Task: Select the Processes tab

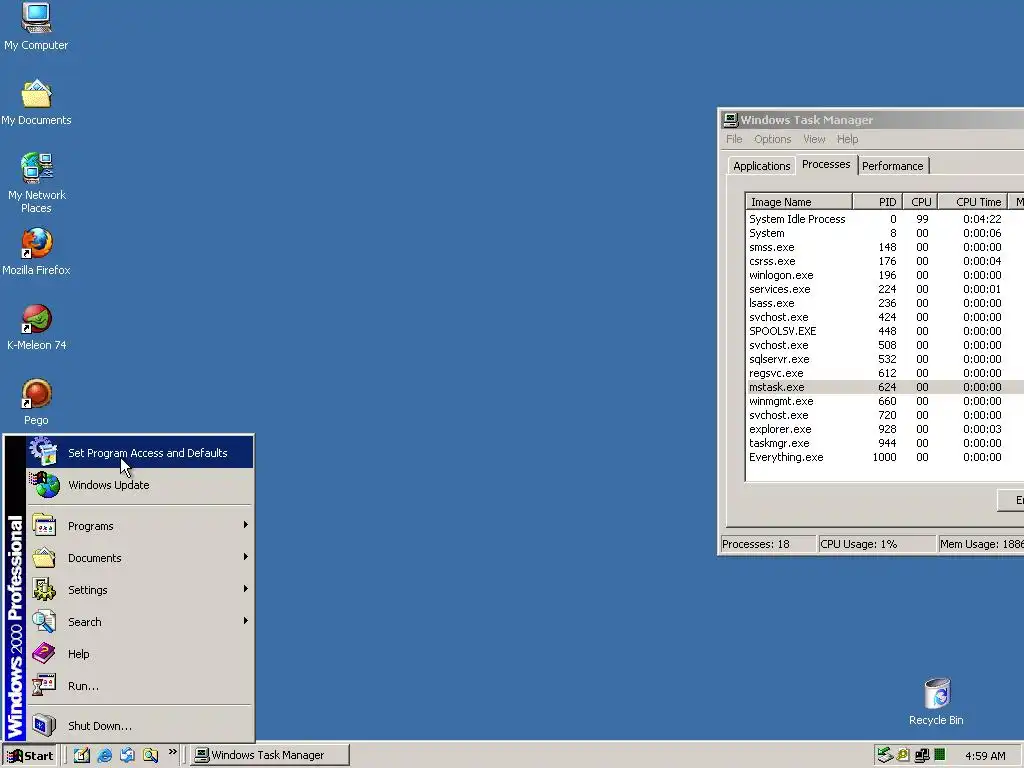Action: [826, 164]
